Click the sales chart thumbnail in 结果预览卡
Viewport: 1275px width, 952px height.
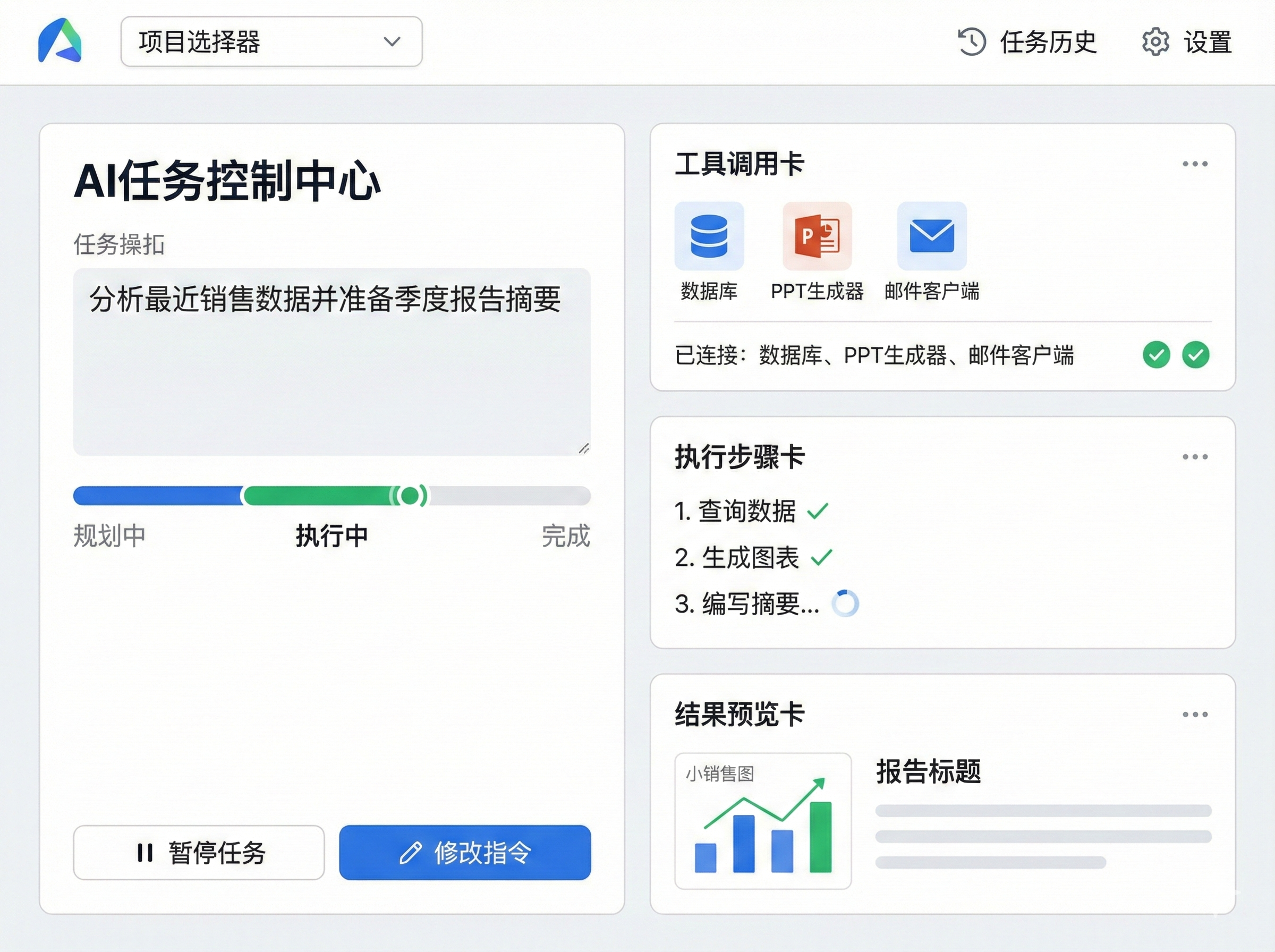[763, 821]
